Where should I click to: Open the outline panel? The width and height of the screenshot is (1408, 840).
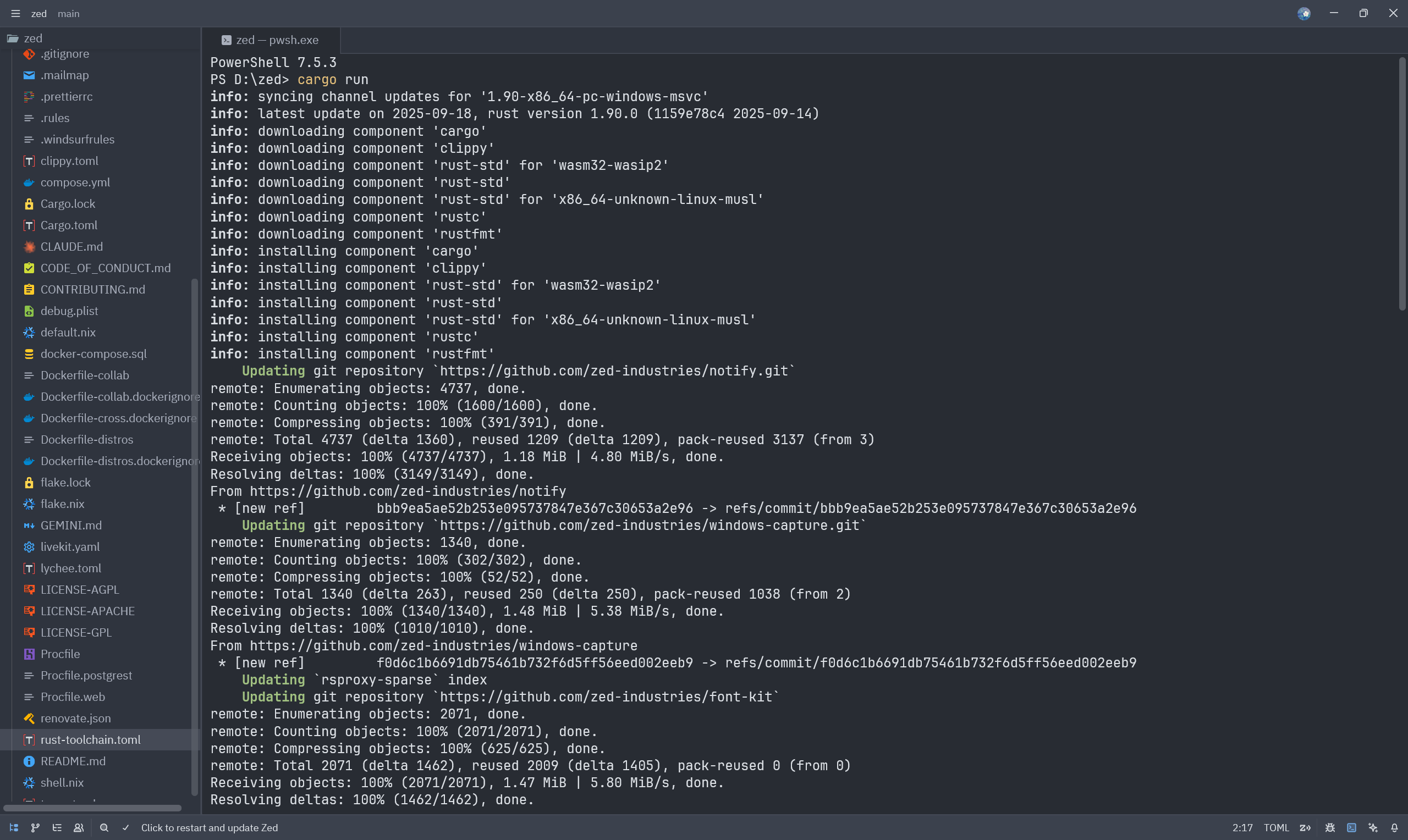point(57,827)
